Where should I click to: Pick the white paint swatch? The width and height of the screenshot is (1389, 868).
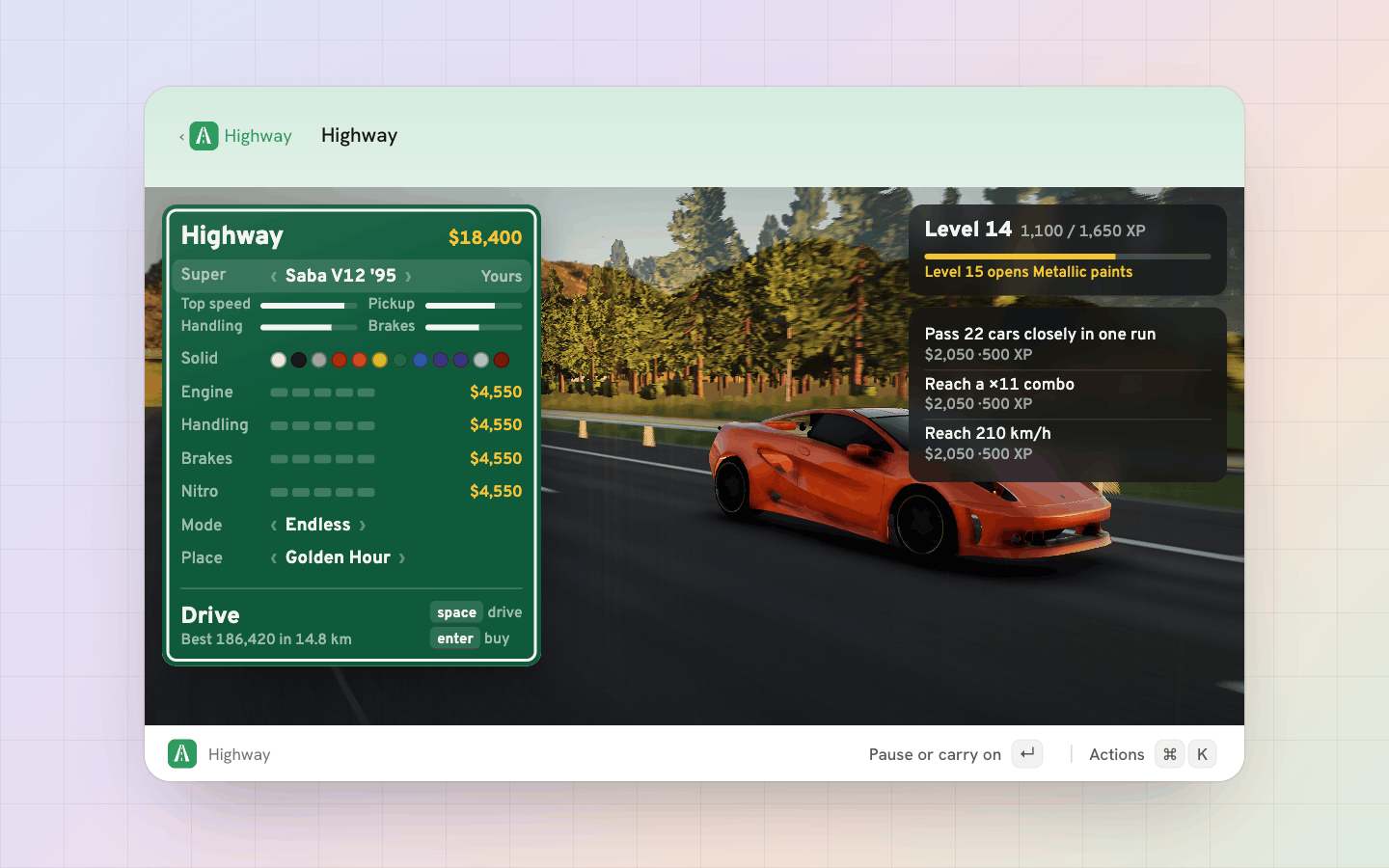click(279, 360)
